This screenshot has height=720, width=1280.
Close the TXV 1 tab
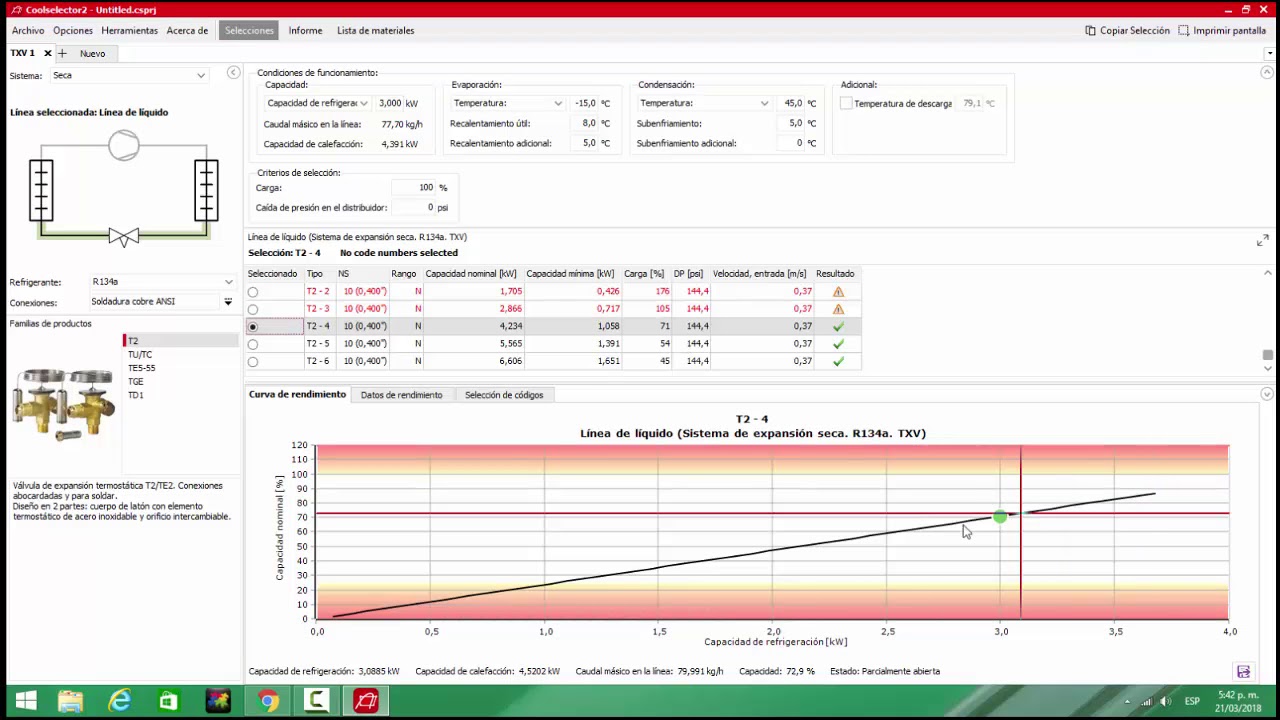47,53
